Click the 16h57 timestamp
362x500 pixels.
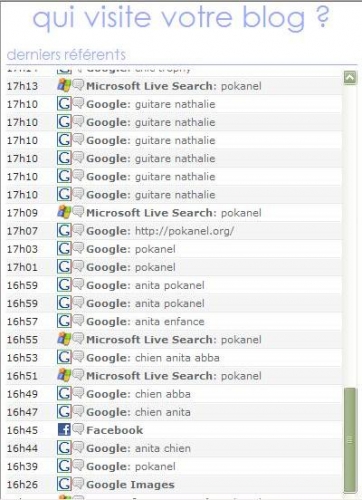pyautogui.click(x=22, y=322)
